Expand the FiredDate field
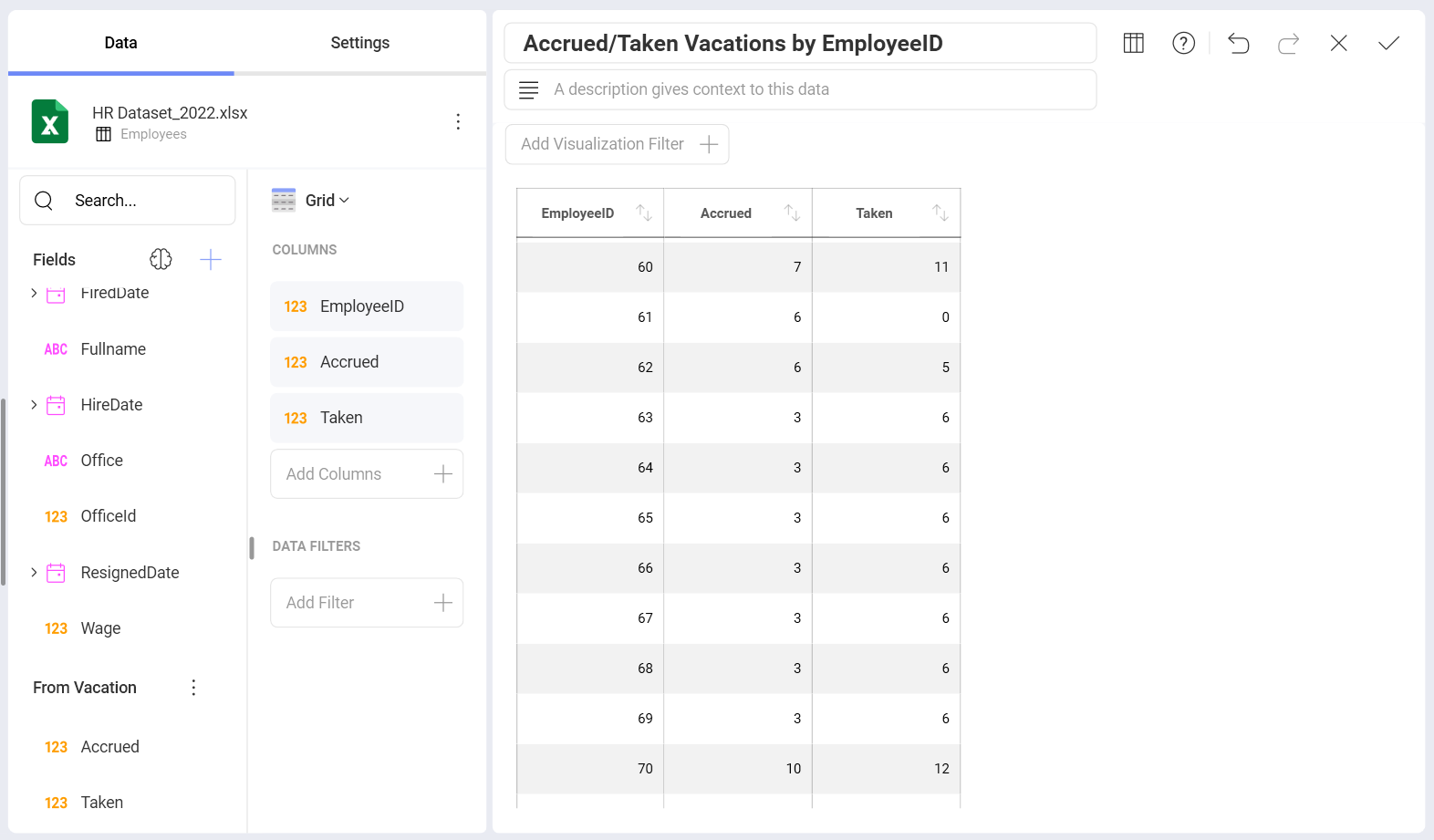 click(x=34, y=293)
